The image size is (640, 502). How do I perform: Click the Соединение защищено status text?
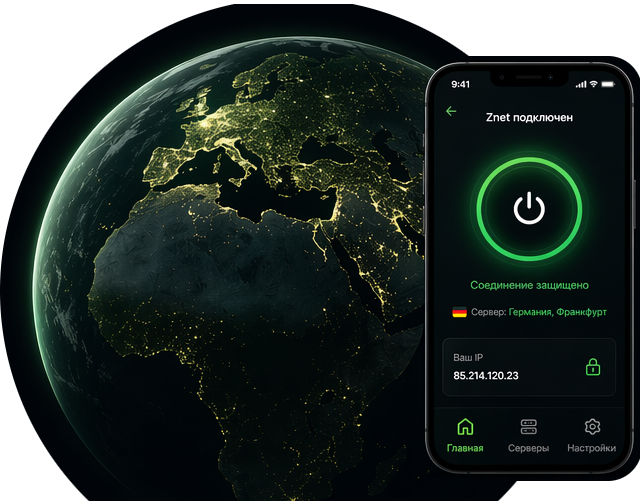click(x=529, y=285)
